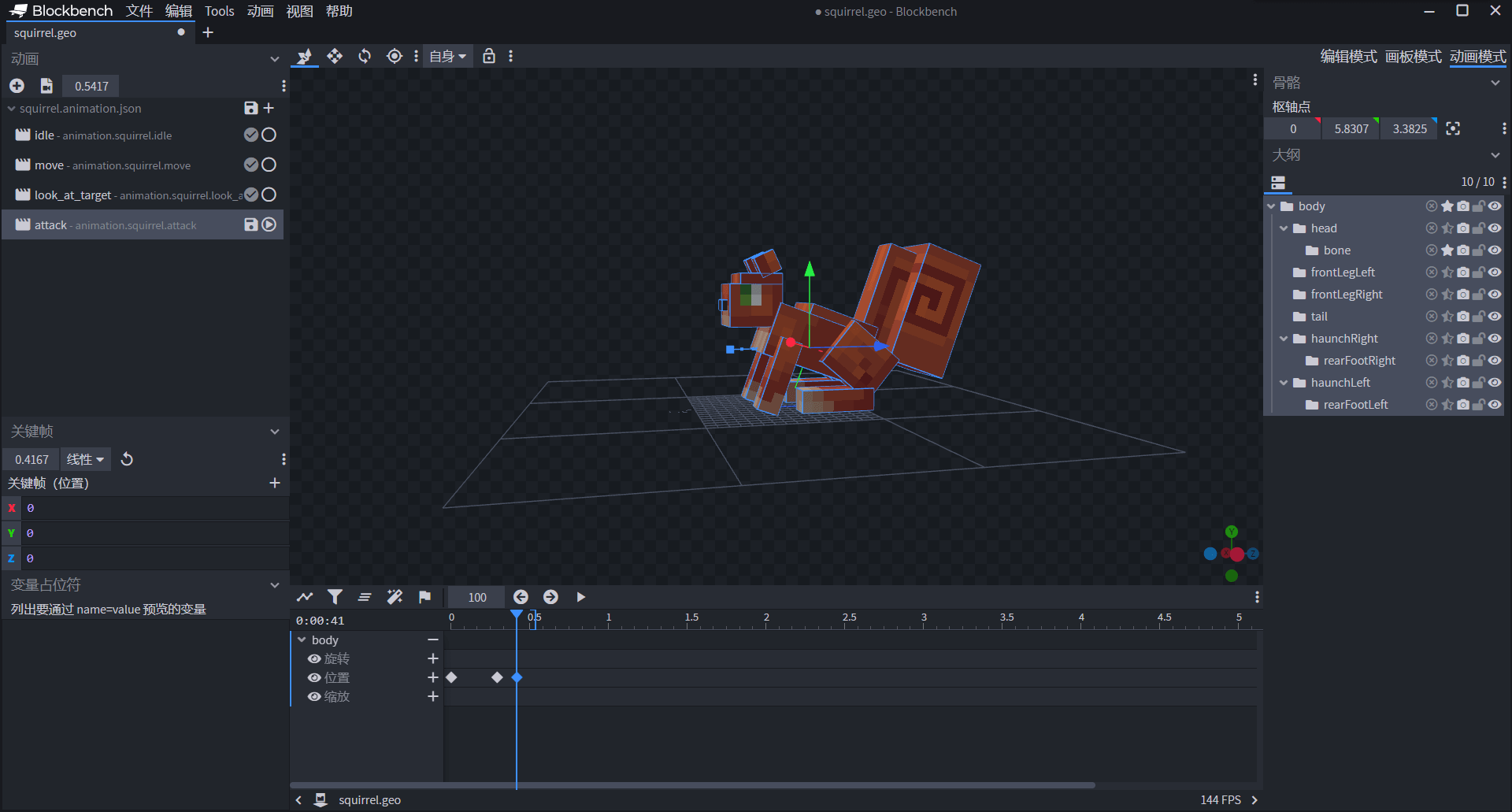
Task: Click the Pivot tool target icon
Action: tap(395, 56)
